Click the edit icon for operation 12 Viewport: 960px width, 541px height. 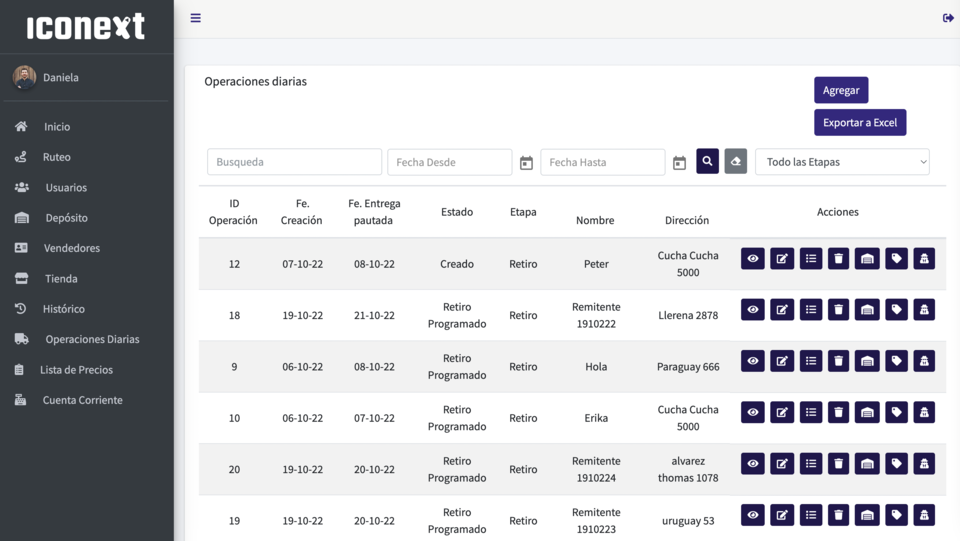(x=782, y=259)
